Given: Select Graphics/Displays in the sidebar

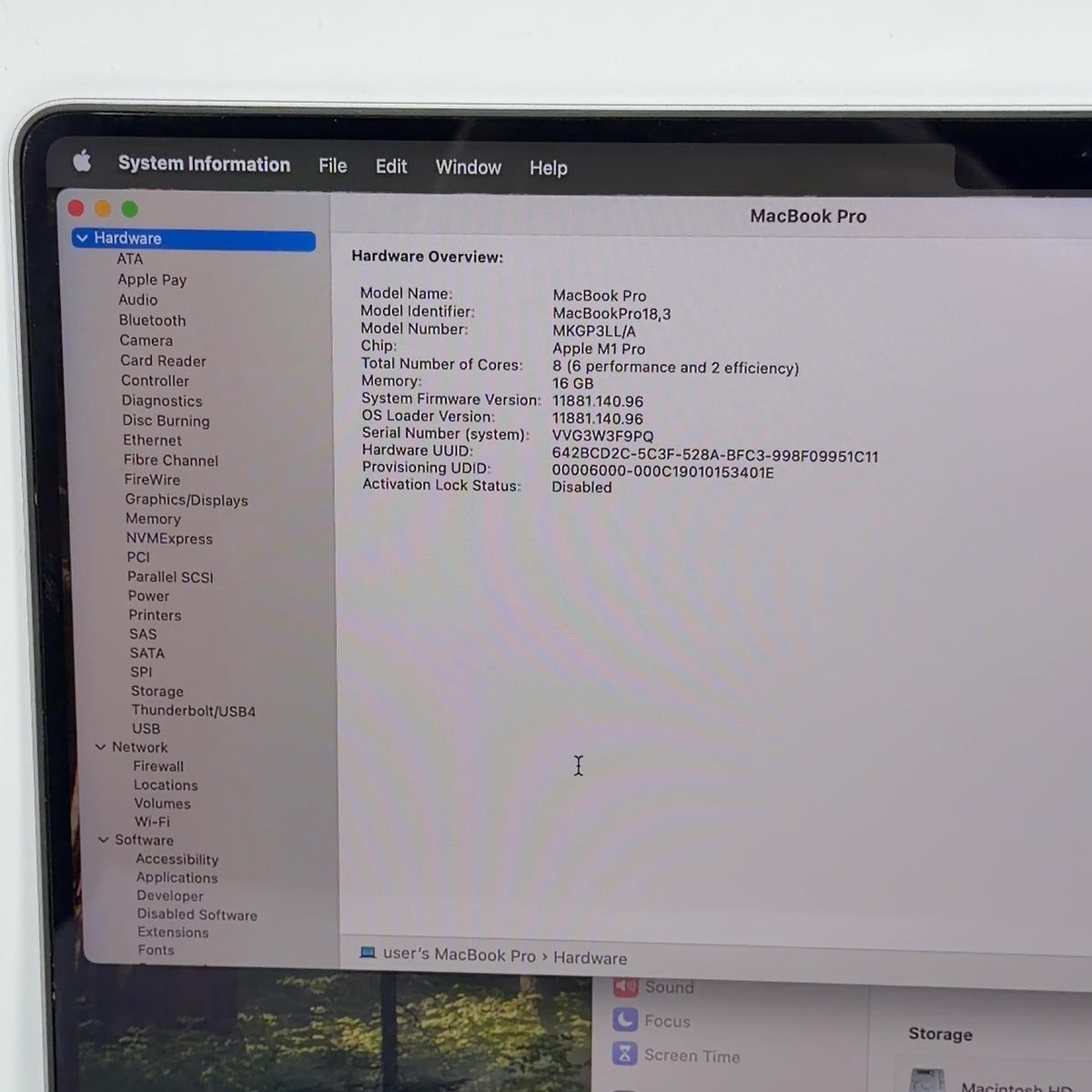Looking at the screenshot, I should click(187, 500).
